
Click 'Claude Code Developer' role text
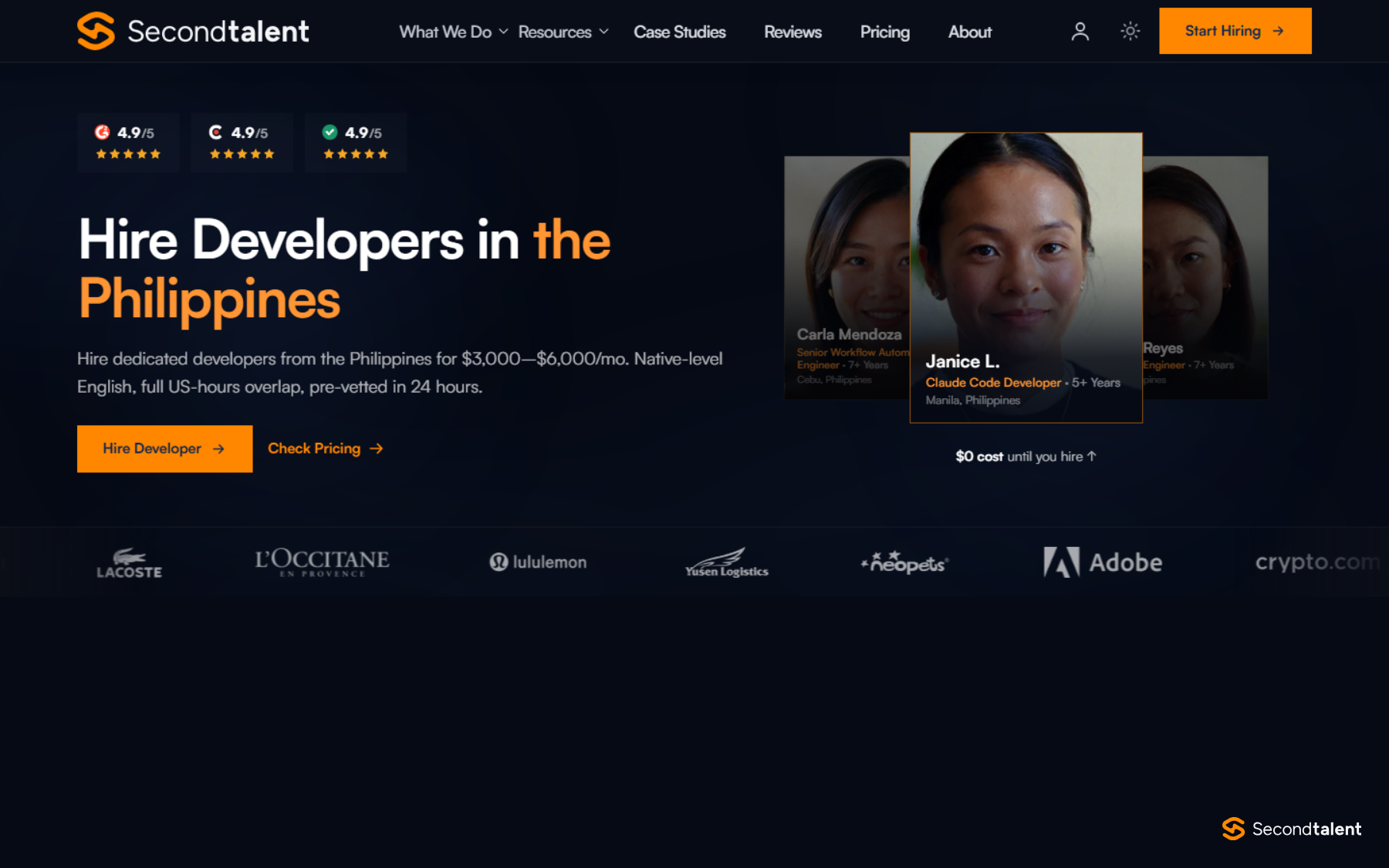[993, 383]
